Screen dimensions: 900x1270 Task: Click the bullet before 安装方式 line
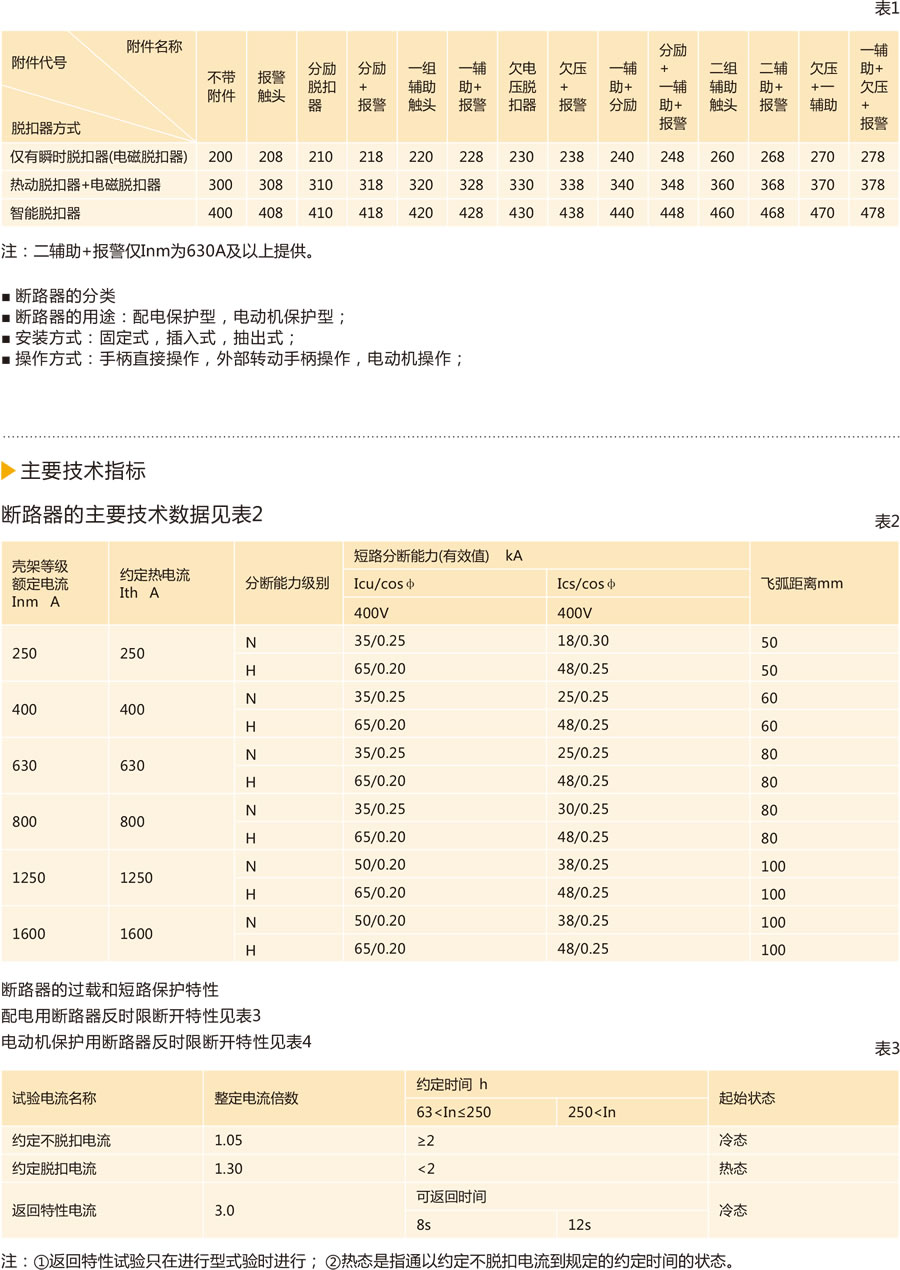click(7, 339)
